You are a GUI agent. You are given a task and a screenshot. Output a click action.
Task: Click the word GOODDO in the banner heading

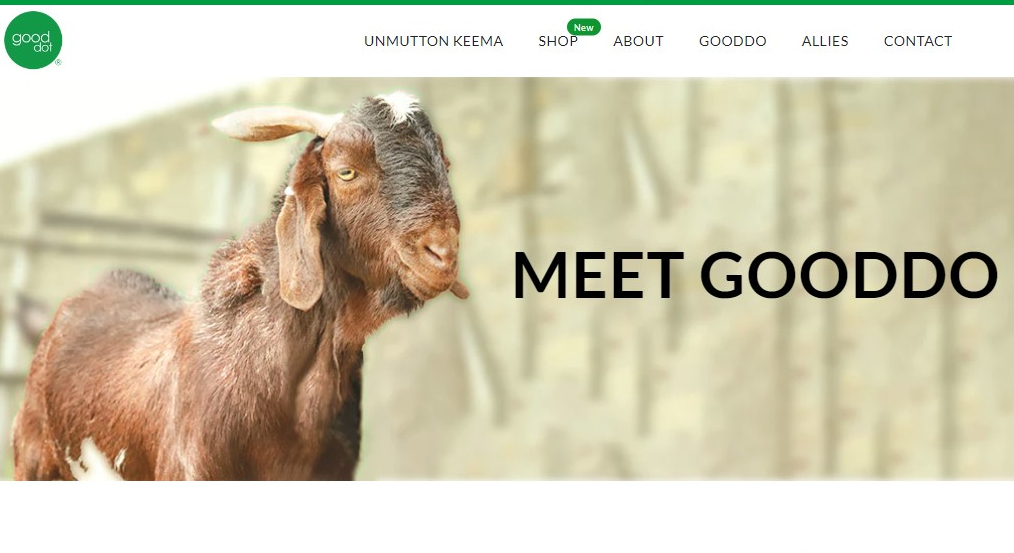(x=848, y=276)
